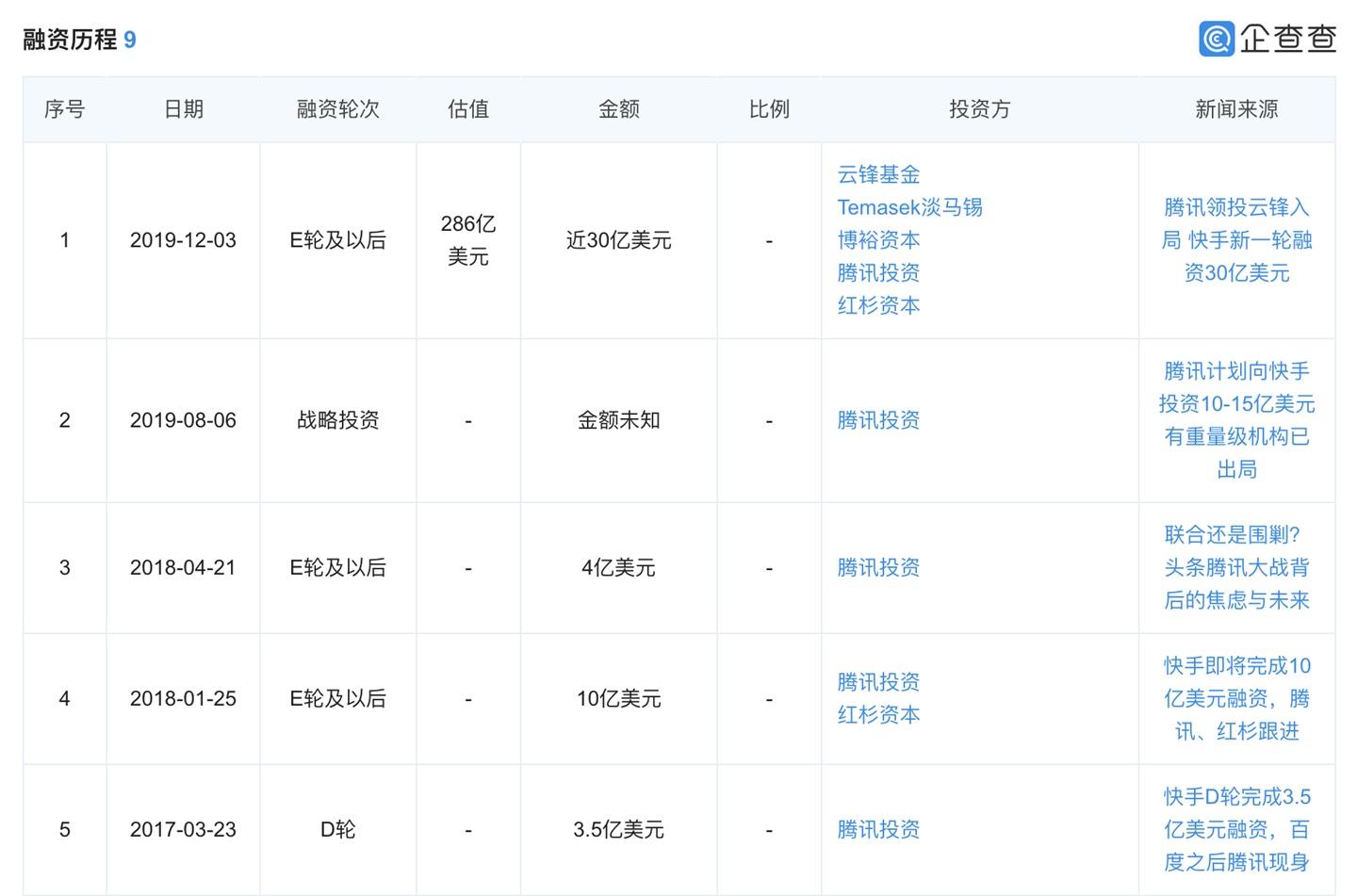Open Temasek淡马锡 investor link
This screenshot has width=1357, height=896.
click(x=909, y=207)
